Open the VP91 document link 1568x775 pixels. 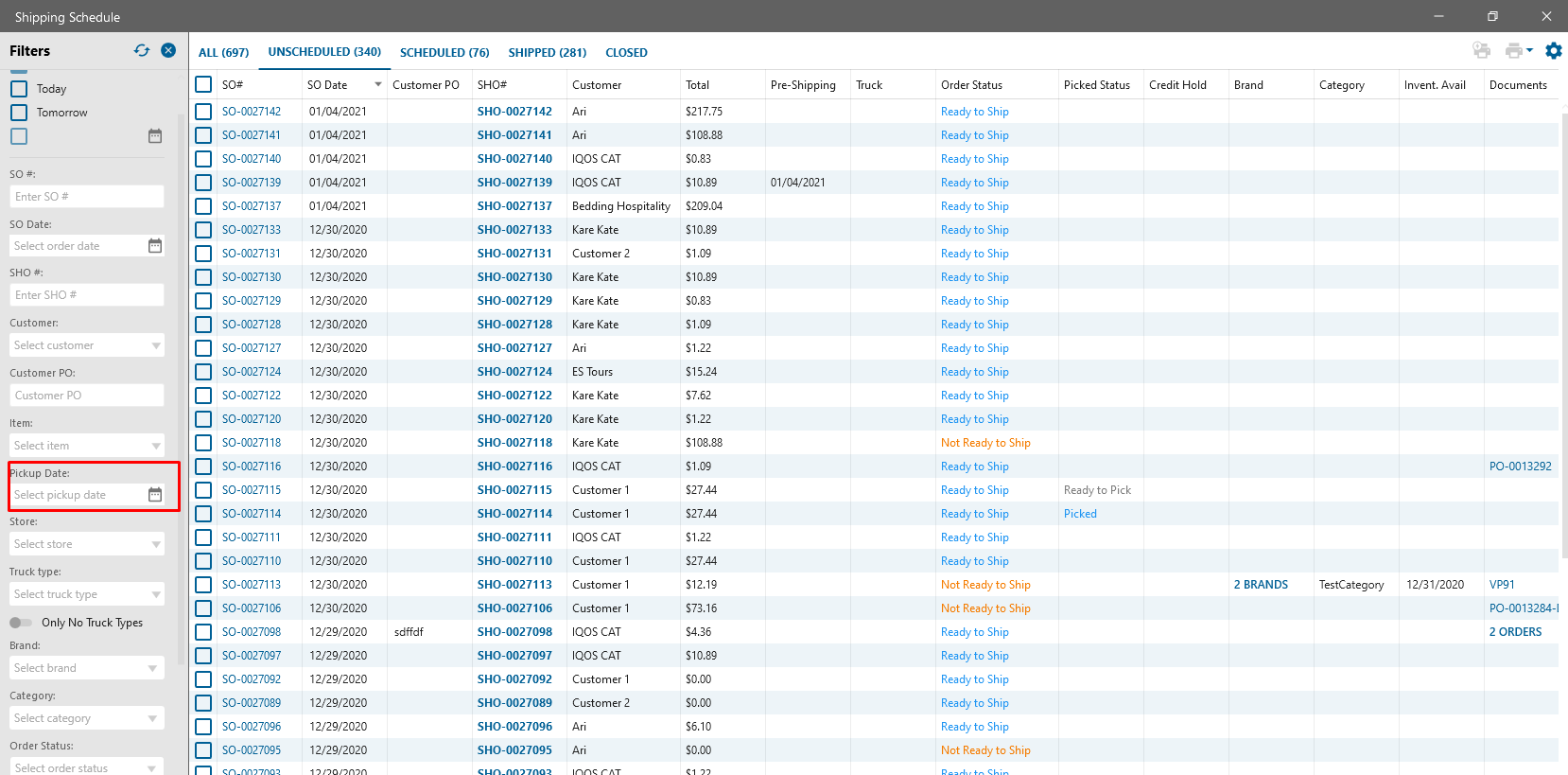[1502, 585]
